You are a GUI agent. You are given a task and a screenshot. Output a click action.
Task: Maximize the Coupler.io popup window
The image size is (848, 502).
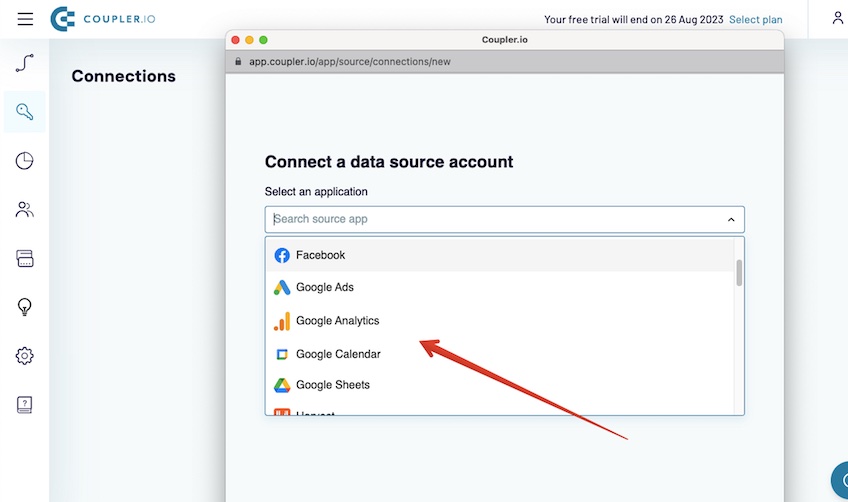click(263, 40)
